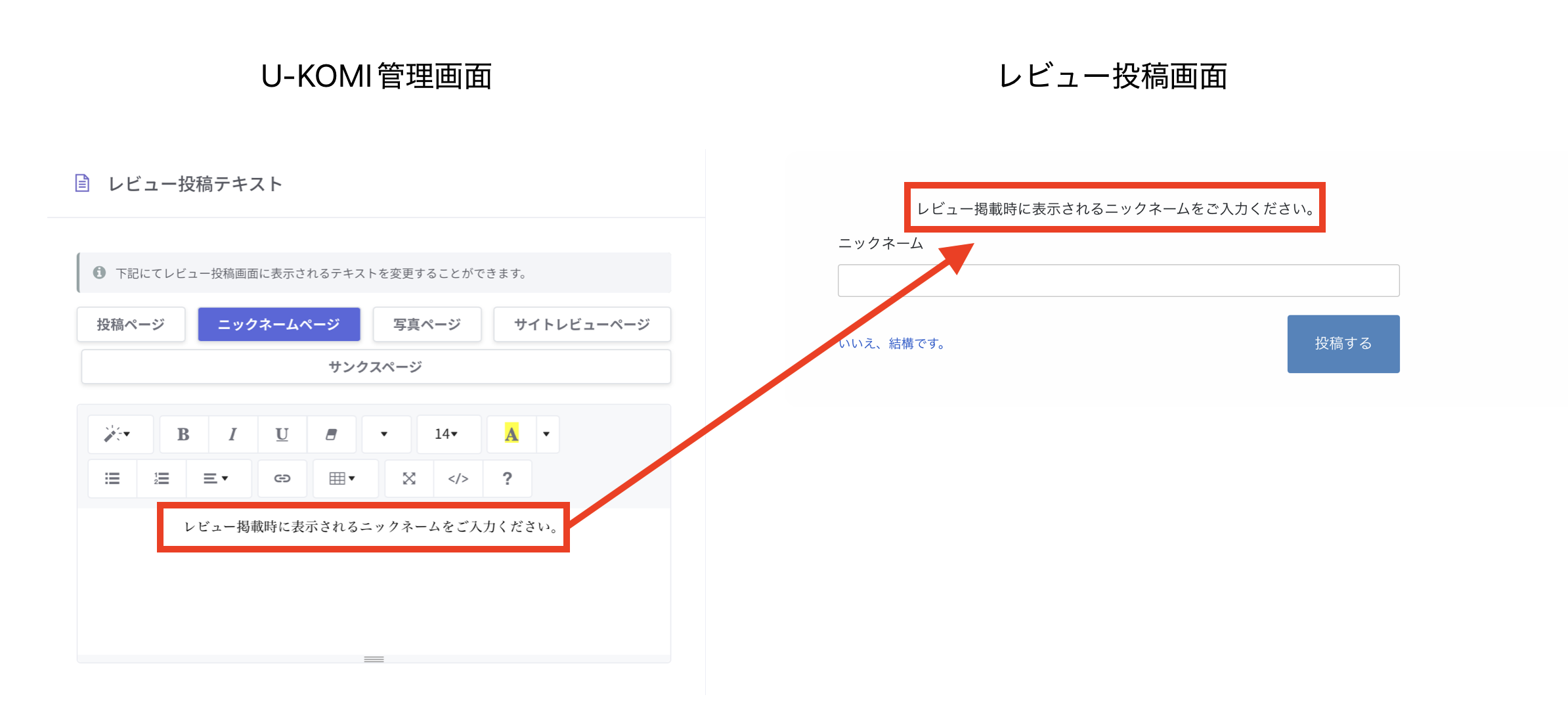Open the insert link dialog
This screenshot has width=1568, height=720.
[282, 478]
